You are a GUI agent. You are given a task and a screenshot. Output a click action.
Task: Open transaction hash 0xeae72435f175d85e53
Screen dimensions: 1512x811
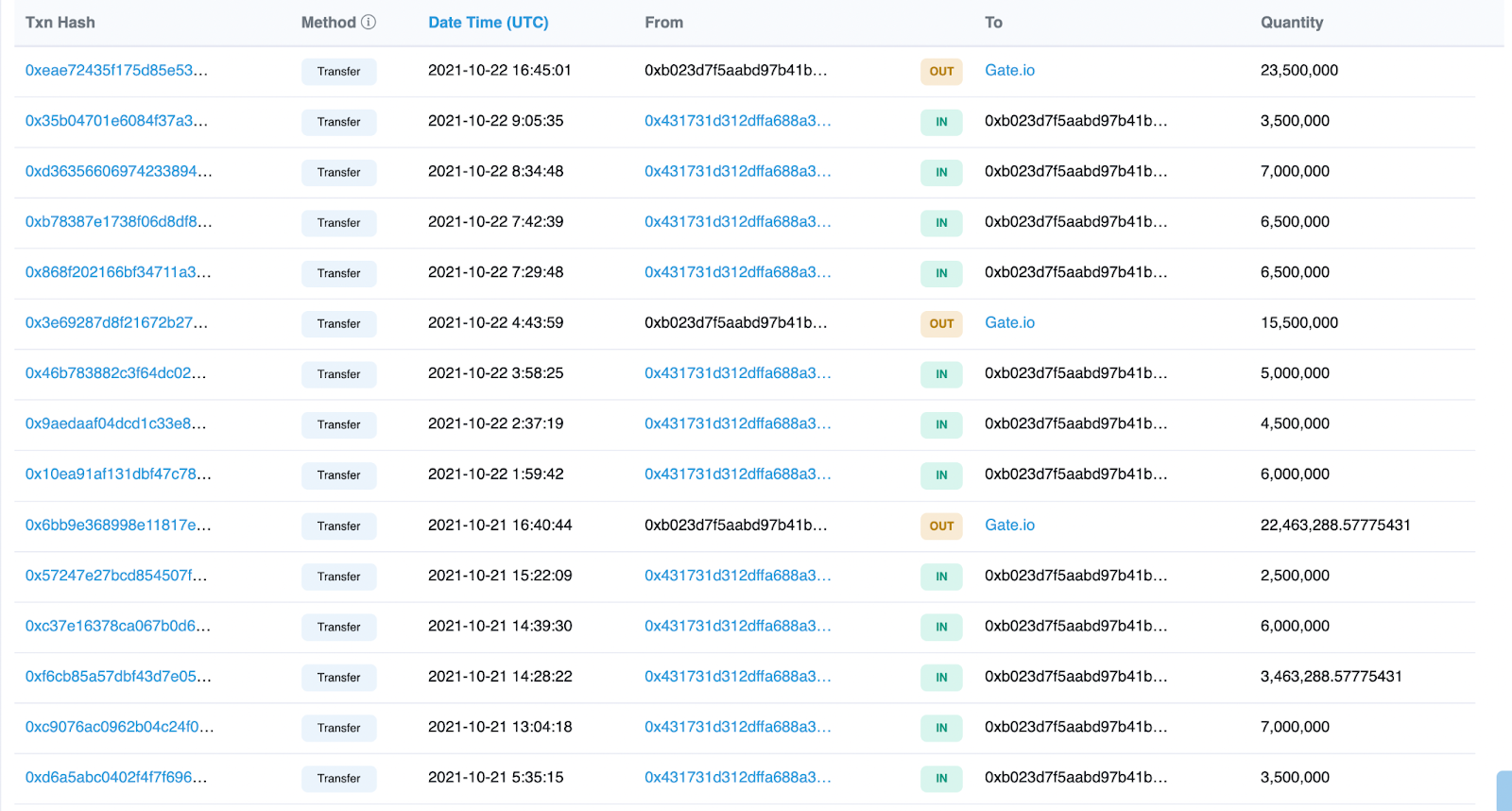(x=116, y=70)
